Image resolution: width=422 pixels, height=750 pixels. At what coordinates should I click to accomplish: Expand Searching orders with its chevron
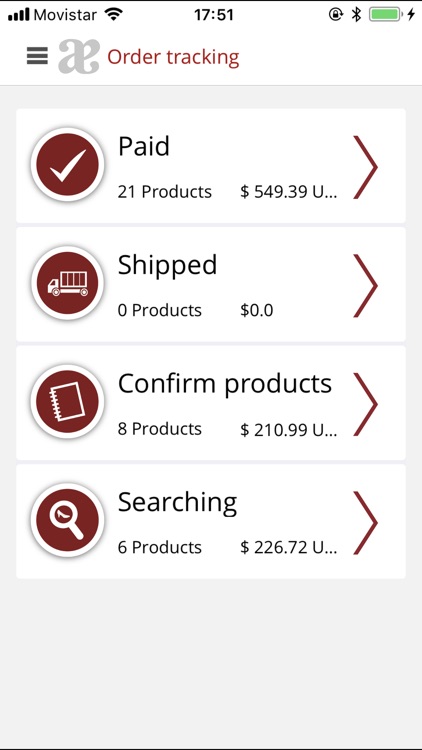click(x=366, y=523)
